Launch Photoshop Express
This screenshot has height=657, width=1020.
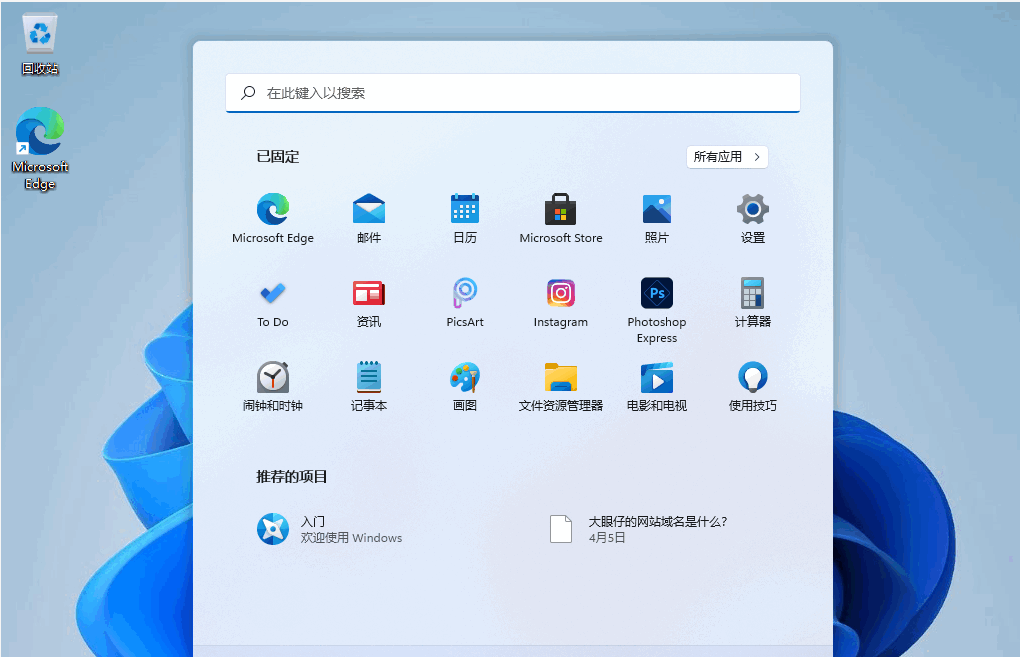pos(656,310)
